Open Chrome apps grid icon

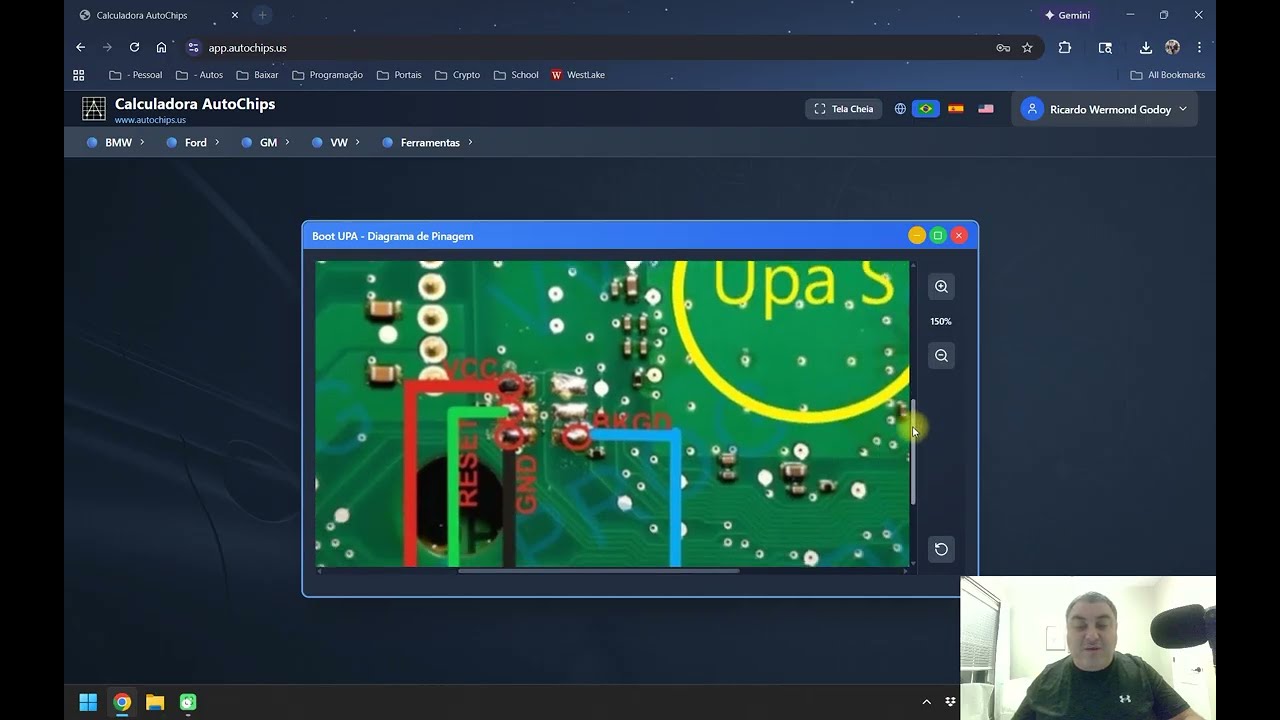[x=79, y=75]
